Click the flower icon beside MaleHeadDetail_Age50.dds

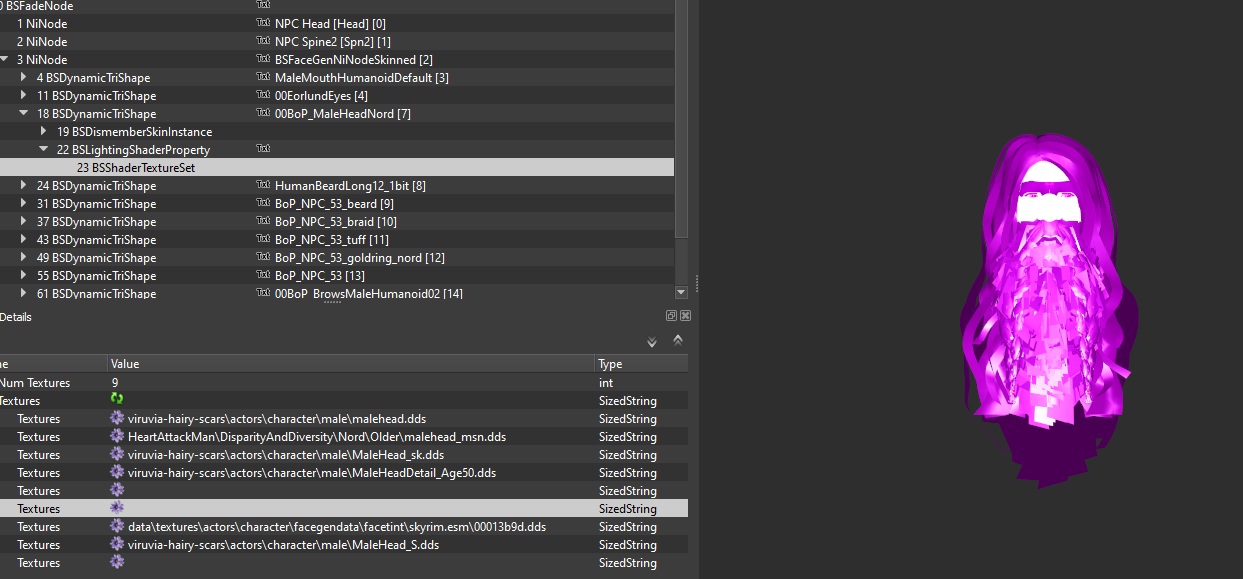click(x=117, y=472)
